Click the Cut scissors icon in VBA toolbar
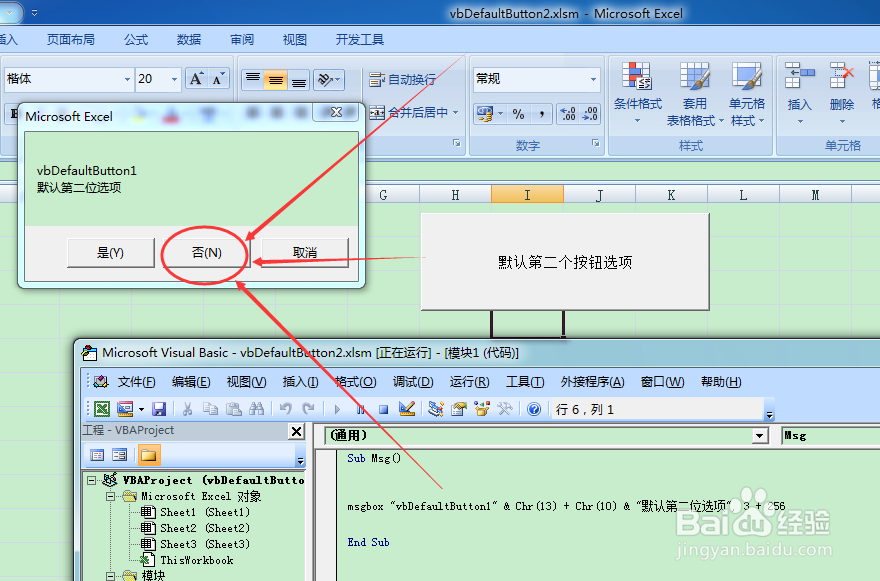 pyautogui.click(x=187, y=409)
